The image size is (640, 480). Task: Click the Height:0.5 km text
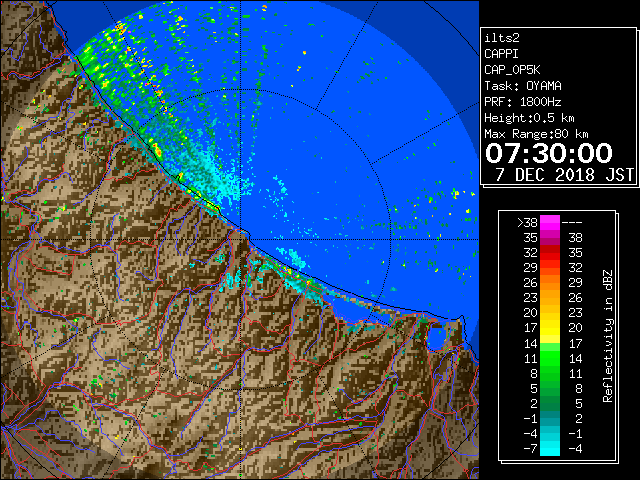[529, 118]
